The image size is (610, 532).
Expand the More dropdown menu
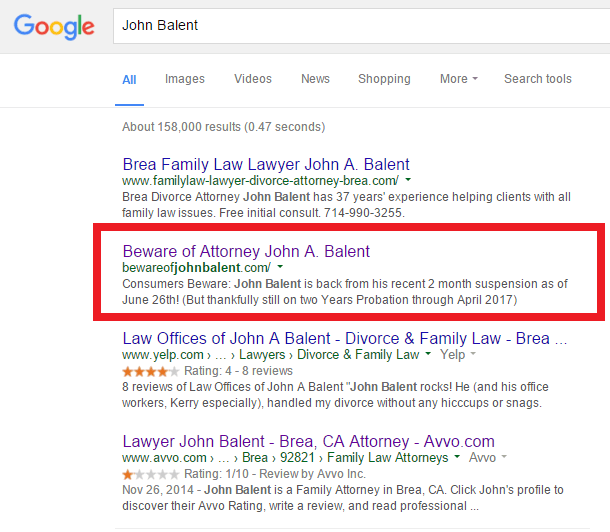click(x=459, y=79)
